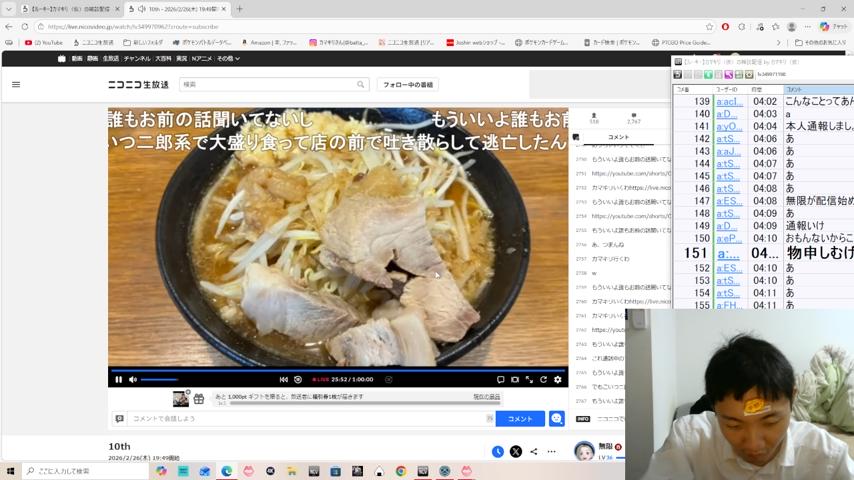The width and height of the screenshot is (854, 480).
Task: Expand the bookmarks overflow chevron
Action: pos(778,42)
